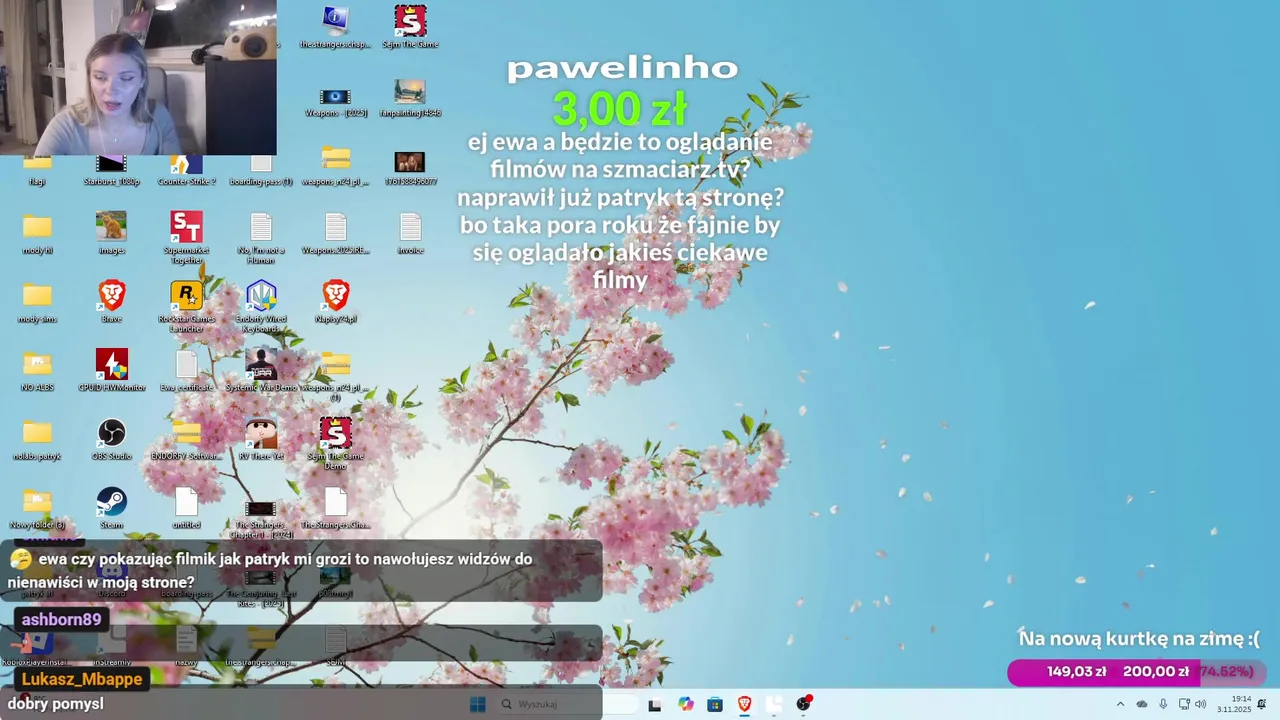Open the NO ALBS folder

[x=37, y=370]
